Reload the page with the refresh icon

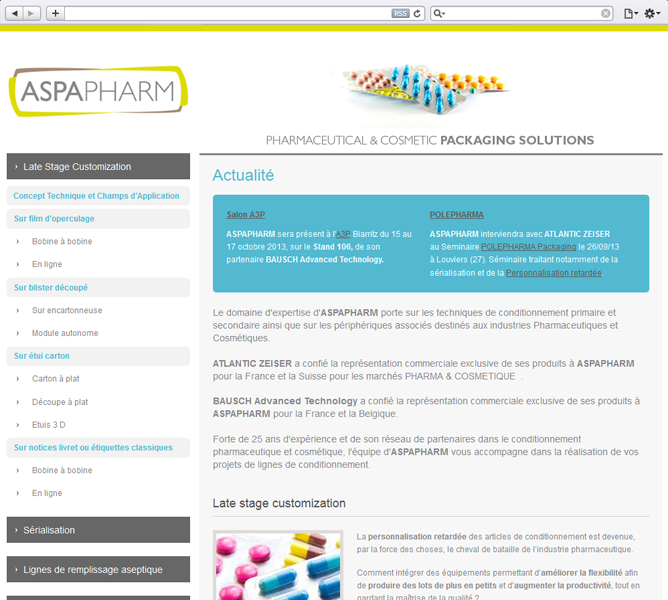tap(417, 14)
